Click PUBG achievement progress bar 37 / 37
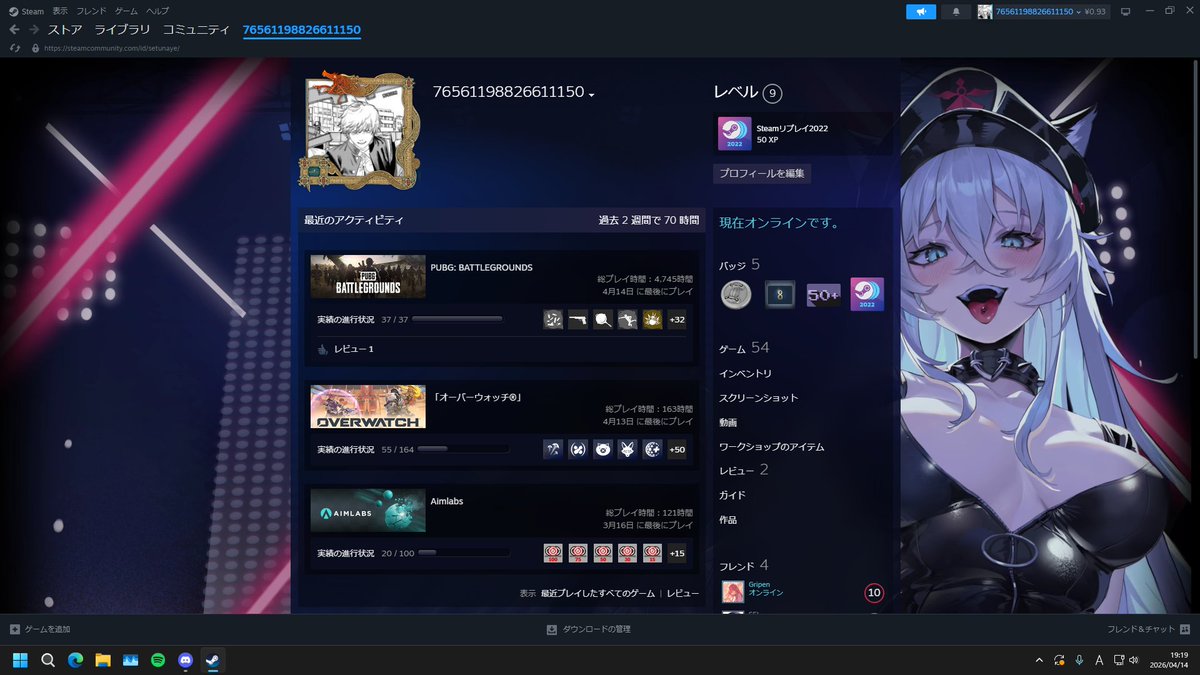Screen dimensions: 1200x675 coord(457,319)
